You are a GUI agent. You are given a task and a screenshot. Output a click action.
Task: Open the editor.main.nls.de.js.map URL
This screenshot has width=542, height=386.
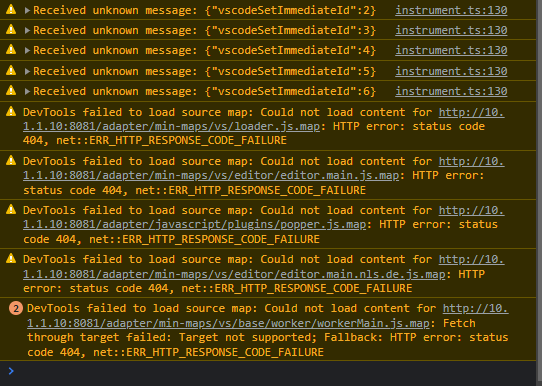click(x=234, y=274)
